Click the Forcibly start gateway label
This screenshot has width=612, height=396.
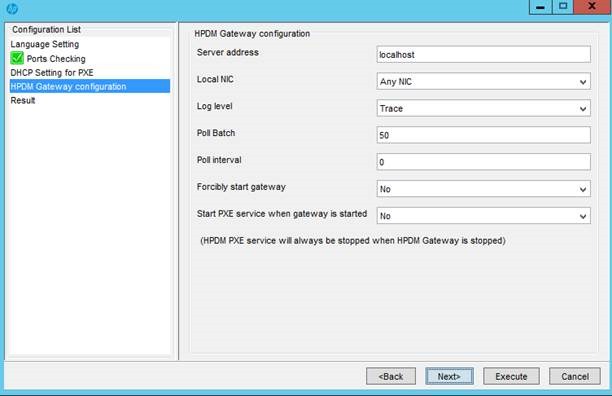coord(241,187)
